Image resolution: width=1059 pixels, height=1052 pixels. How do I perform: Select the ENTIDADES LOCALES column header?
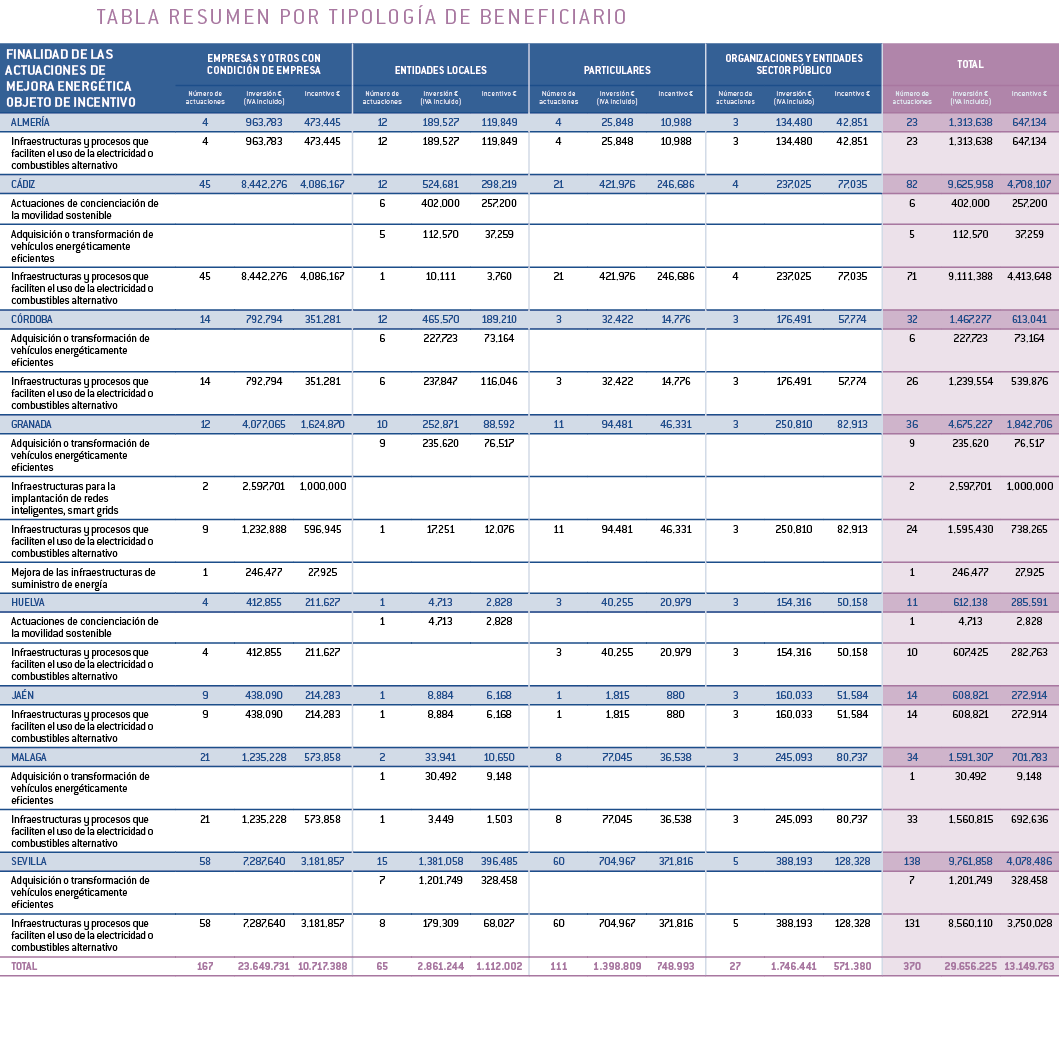443,71
